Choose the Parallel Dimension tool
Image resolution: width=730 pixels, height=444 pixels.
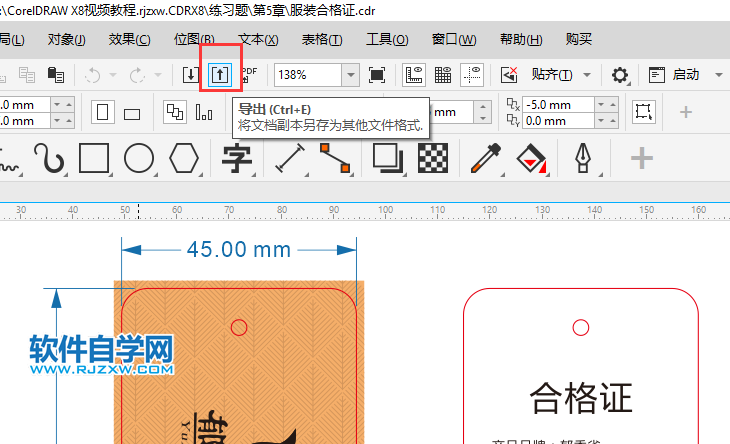[289, 158]
